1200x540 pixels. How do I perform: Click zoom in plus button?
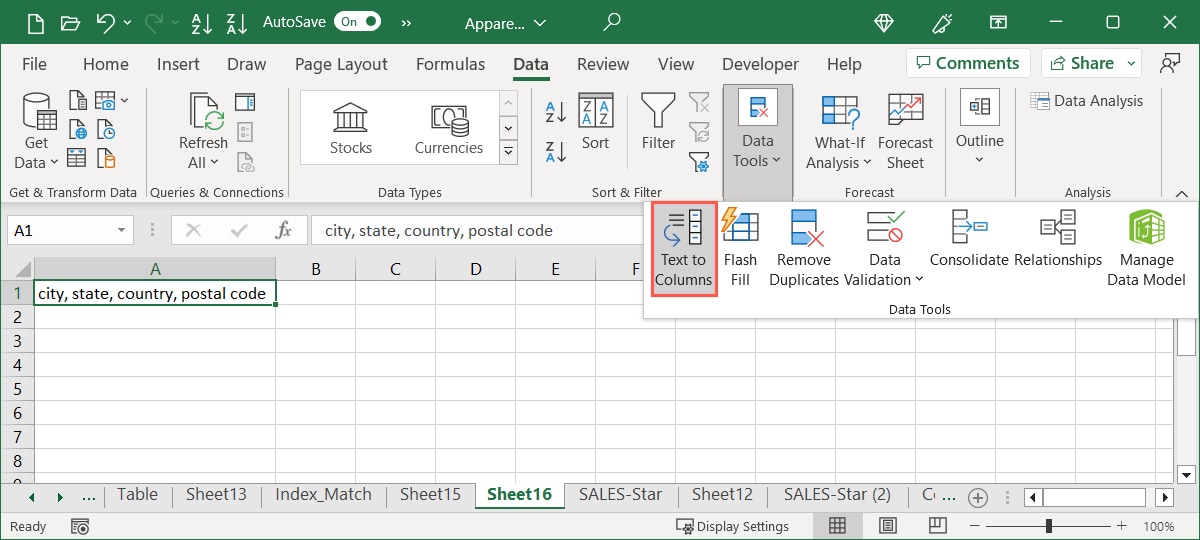tap(1119, 526)
